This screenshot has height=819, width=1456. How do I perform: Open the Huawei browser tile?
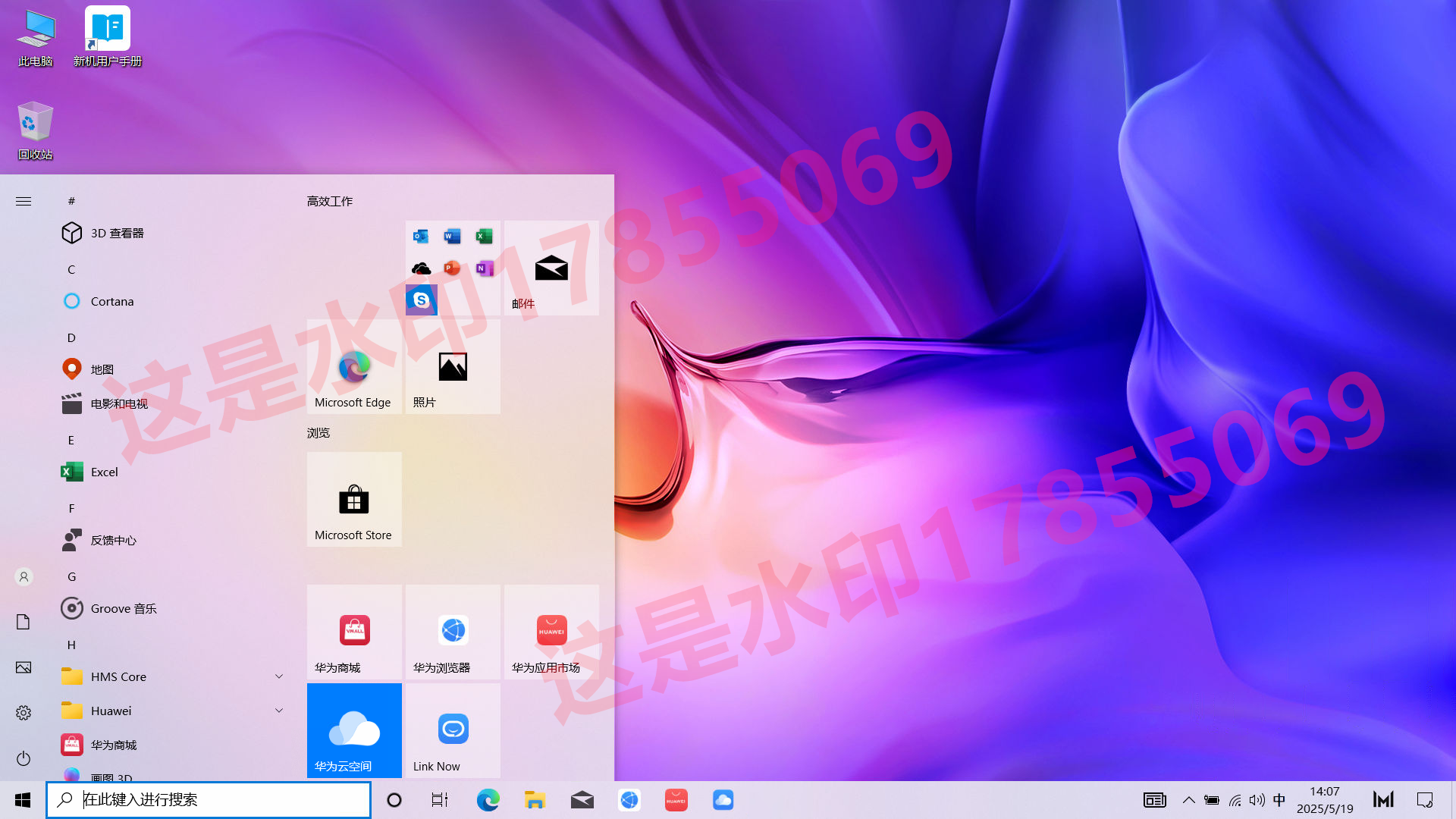coord(453,632)
